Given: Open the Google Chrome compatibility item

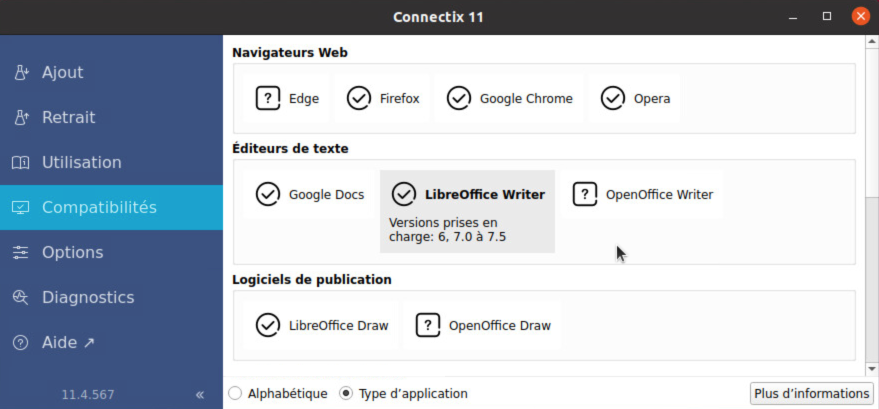Looking at the screenshot, I should point(510,98).
